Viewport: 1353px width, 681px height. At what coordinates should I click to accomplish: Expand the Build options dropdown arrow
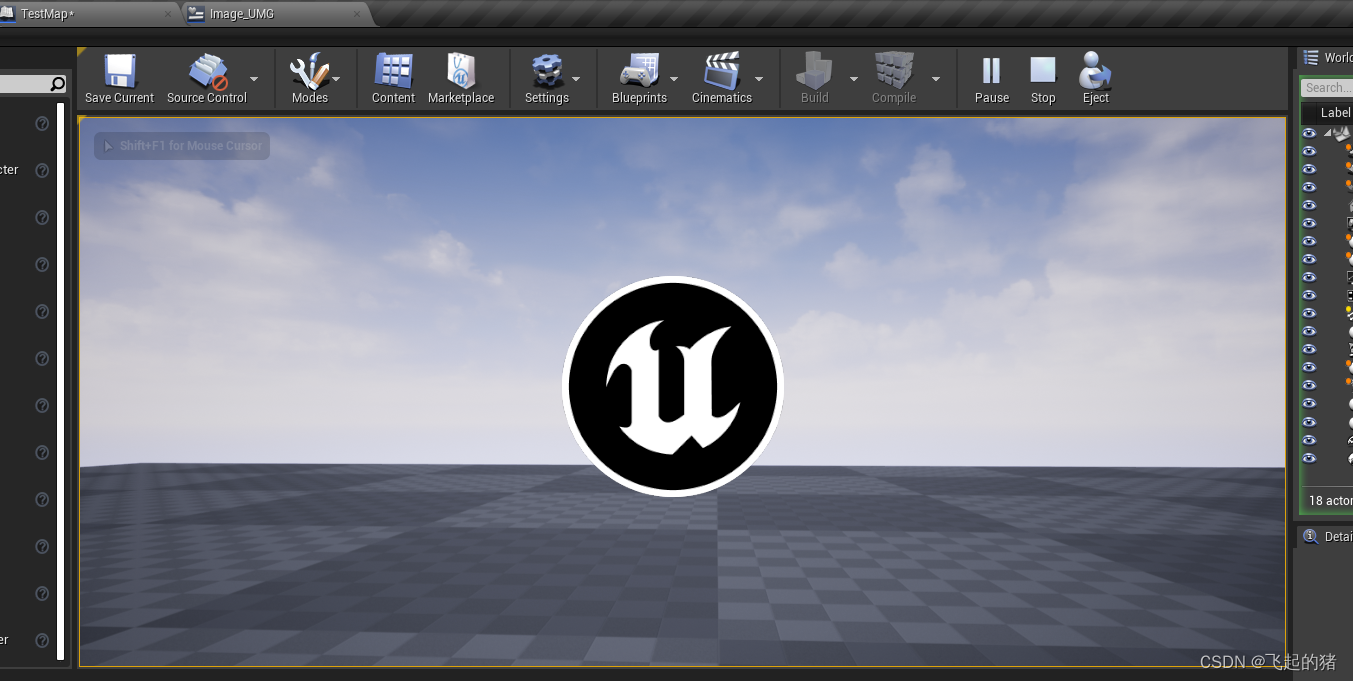[x=854, y=78]
